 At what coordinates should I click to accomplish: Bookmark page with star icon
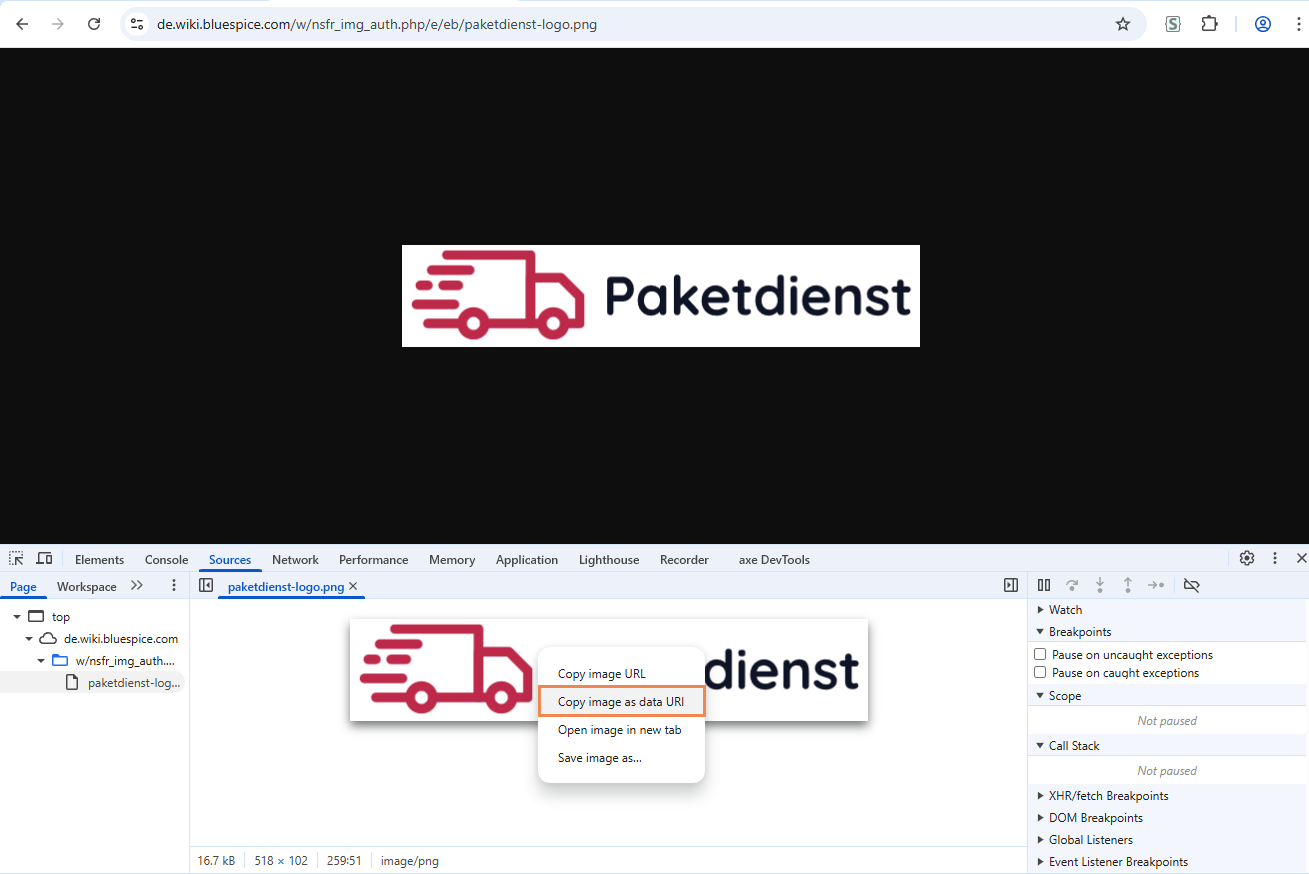(1123, 24)
